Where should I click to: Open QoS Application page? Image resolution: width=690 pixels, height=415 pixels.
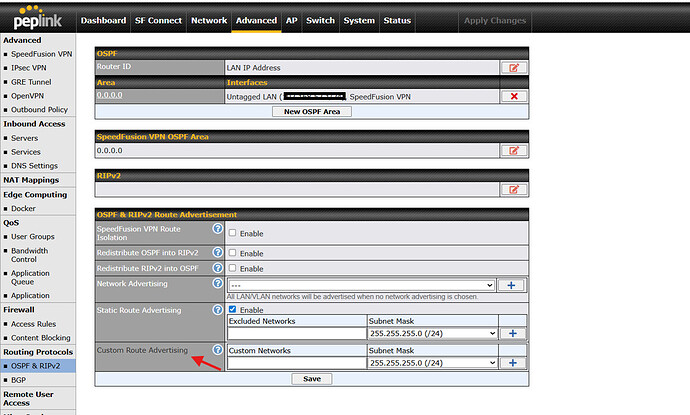click(30, 295)
